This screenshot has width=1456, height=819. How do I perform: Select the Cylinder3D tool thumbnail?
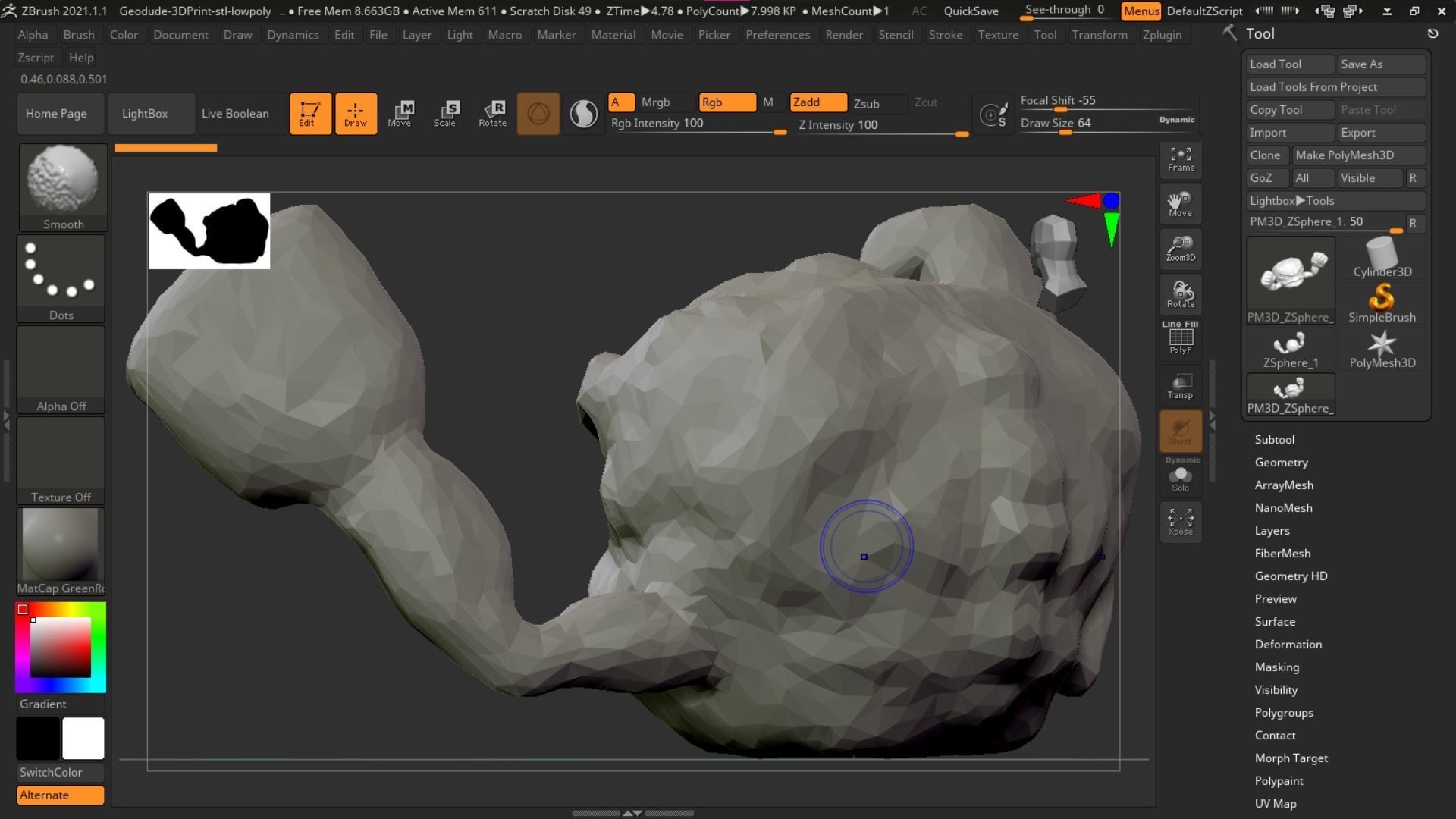click(1382, 258)
